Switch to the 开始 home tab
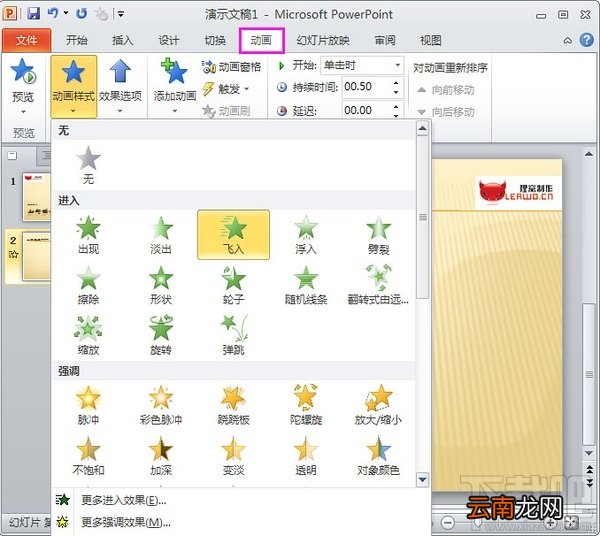600x536 pixels. click(x=77, y=40)
